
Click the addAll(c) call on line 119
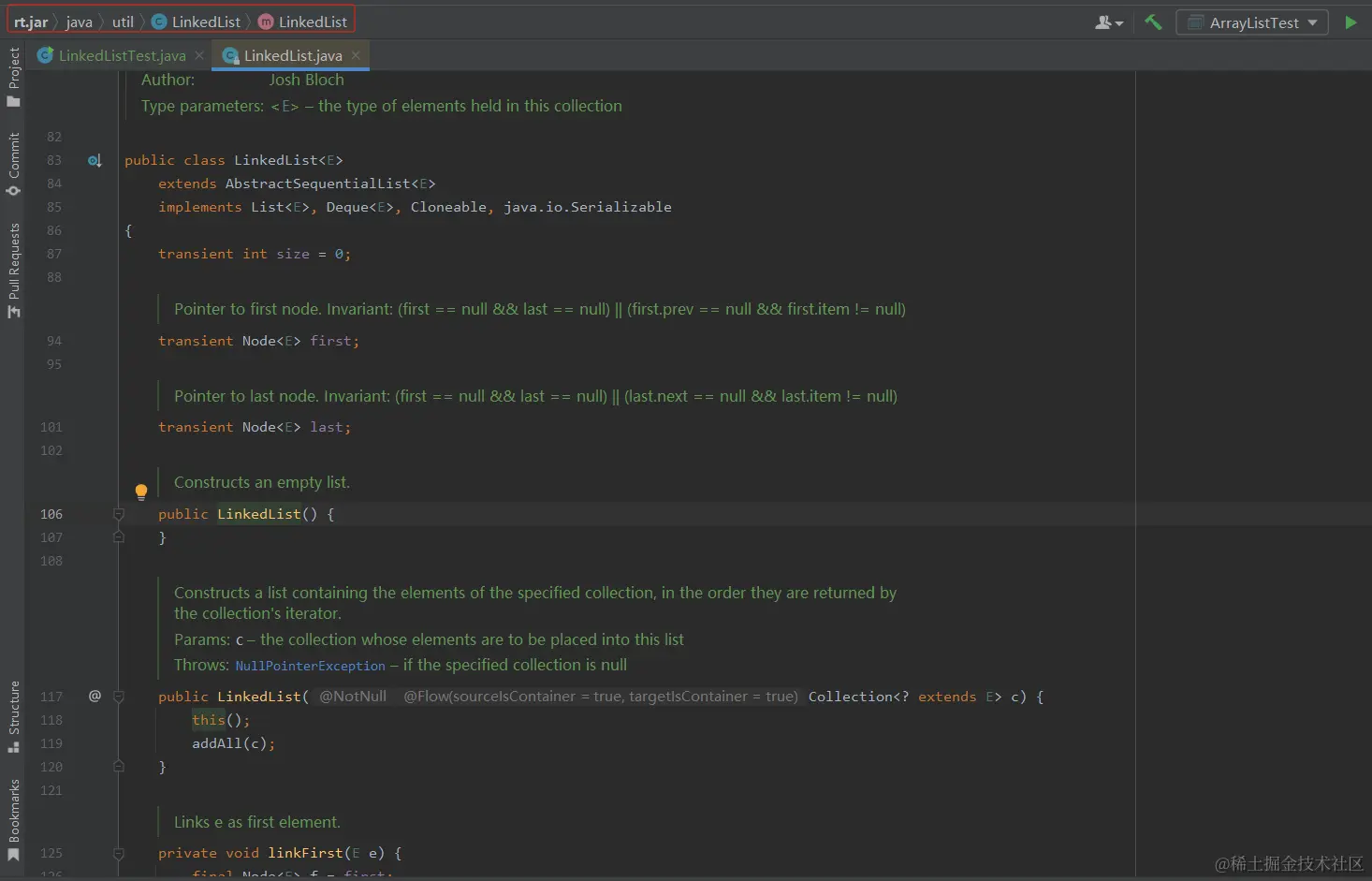tap(233, 743)
